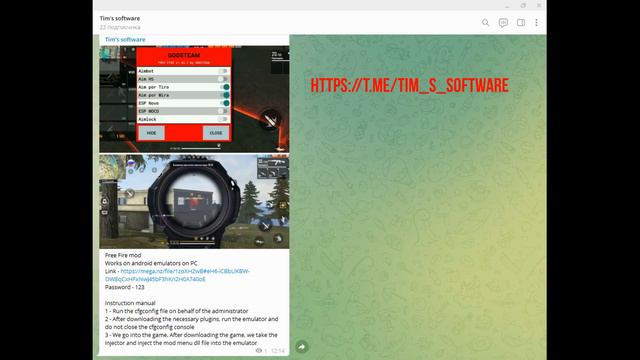
Task: Open the channel discussion comments icon
Action: [x=503, y=22]
